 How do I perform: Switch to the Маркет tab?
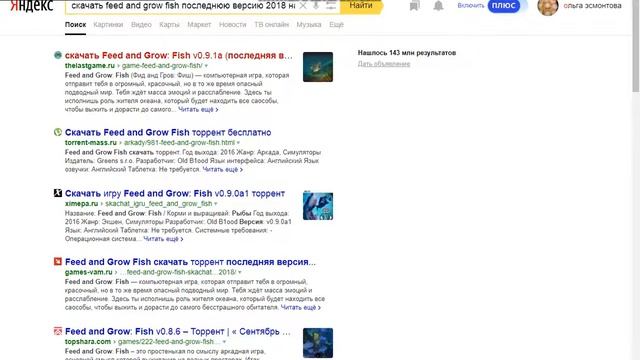click(x=199, y=24)
